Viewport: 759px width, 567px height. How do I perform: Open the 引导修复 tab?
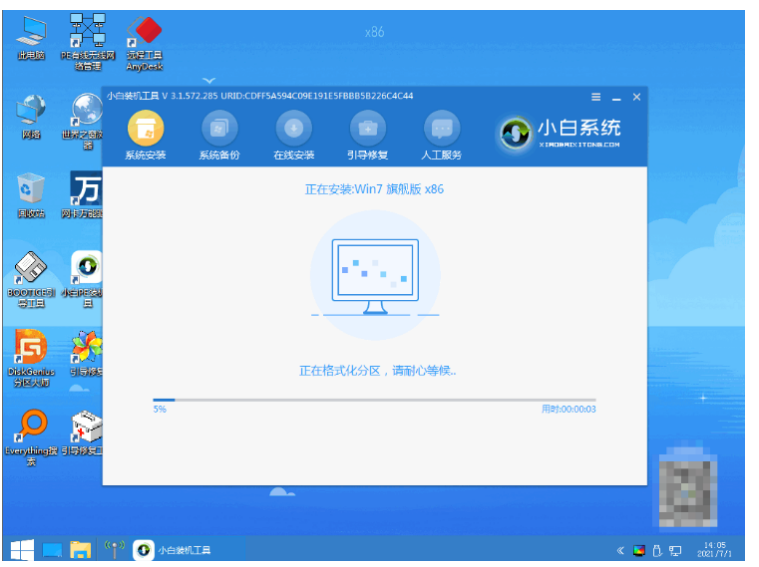(x=367, y=136)
